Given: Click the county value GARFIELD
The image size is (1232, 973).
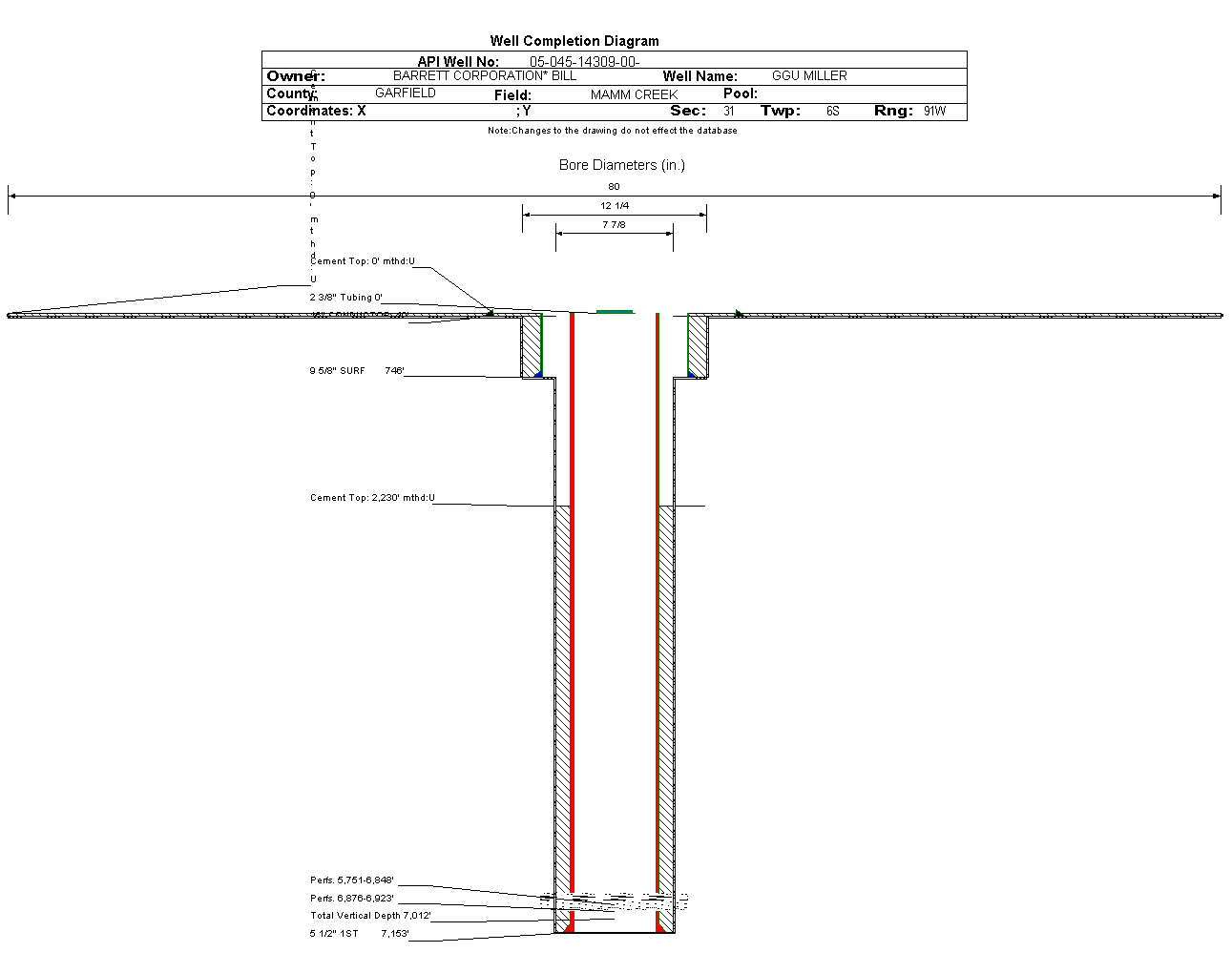Looking at the screenshot, I should (405, 93).
